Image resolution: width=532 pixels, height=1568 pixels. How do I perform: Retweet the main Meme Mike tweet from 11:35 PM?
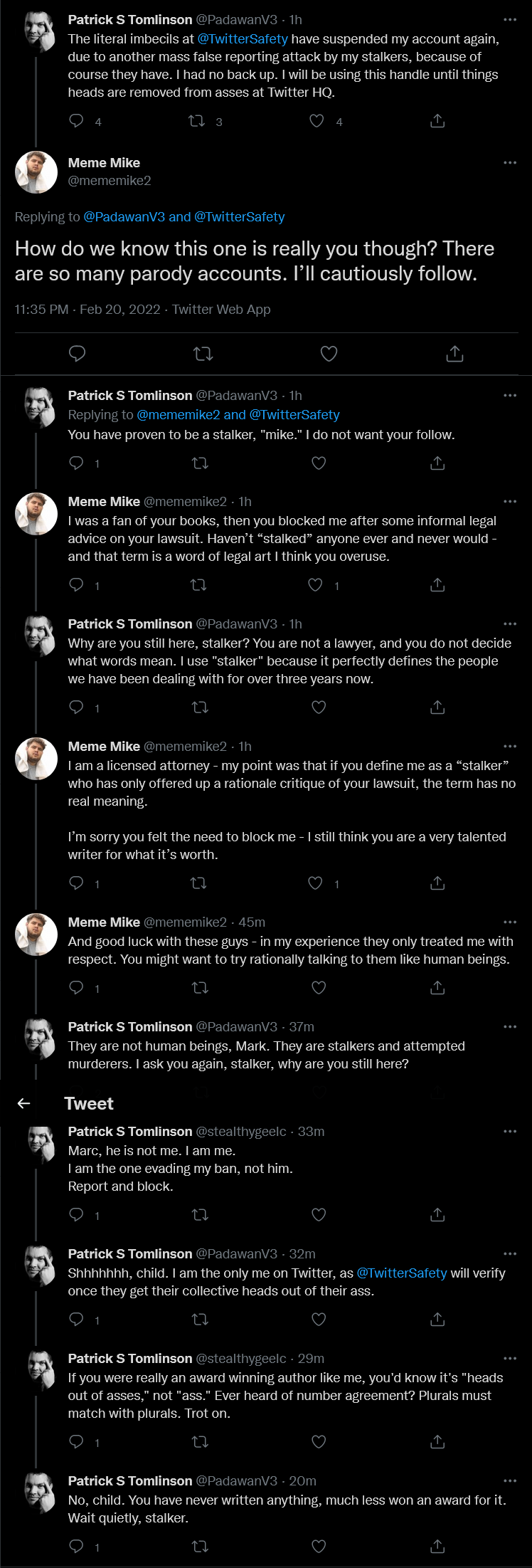pos(203,354)
